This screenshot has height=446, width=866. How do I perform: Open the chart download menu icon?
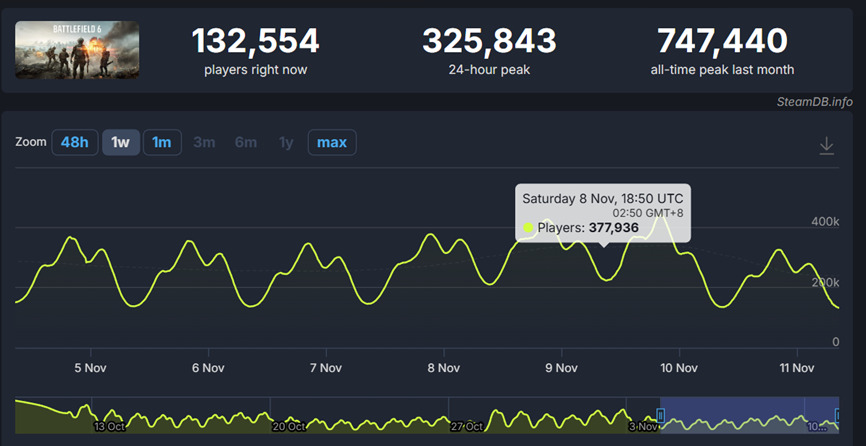point(826,146)
